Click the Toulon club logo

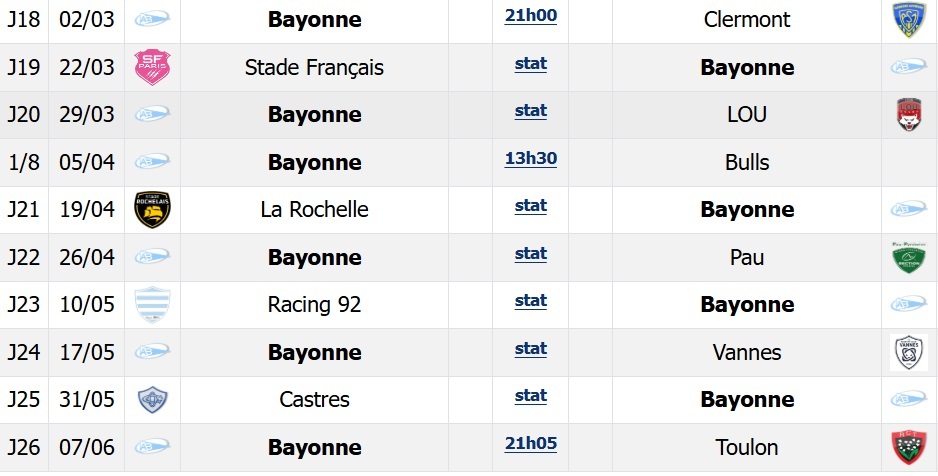[909, 447]
